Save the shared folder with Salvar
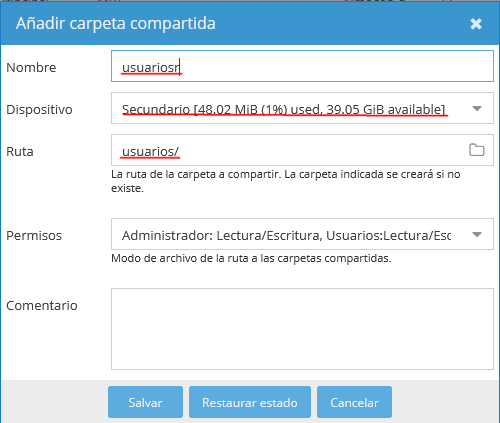The image size is (500, 423). pyautogui.click(x=145, y=402)
